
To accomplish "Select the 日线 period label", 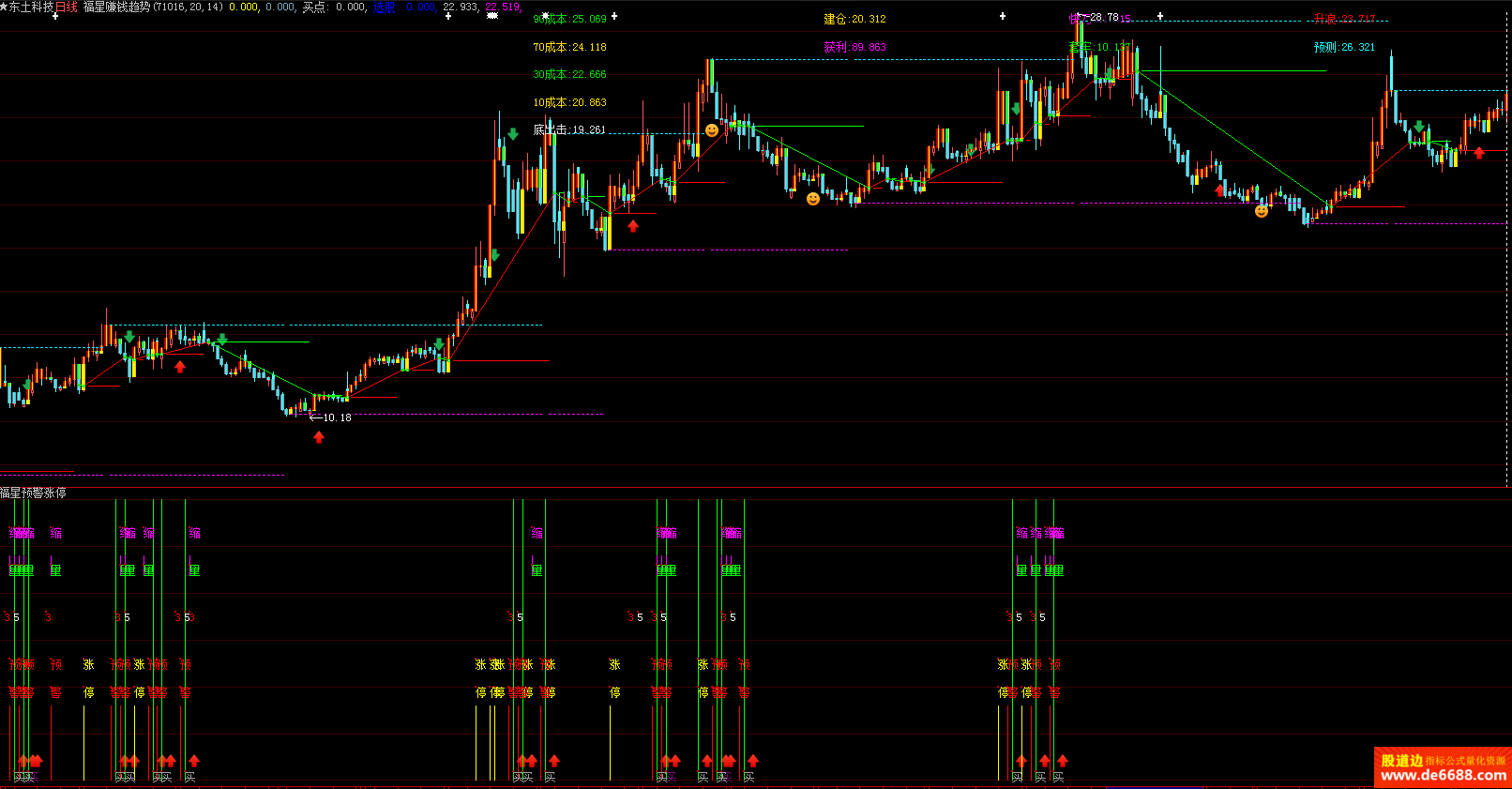I will point(66,7).
